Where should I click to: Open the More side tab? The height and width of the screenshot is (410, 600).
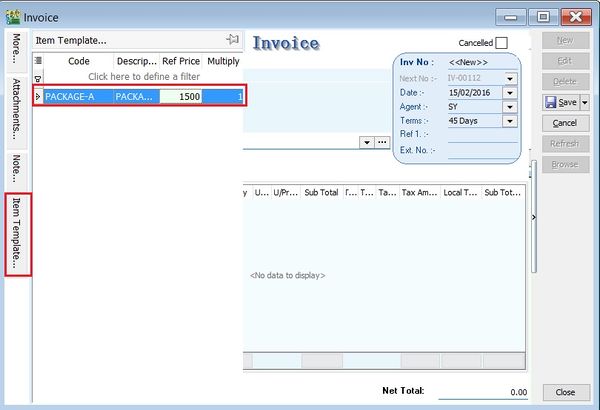[x=16, y=49]
